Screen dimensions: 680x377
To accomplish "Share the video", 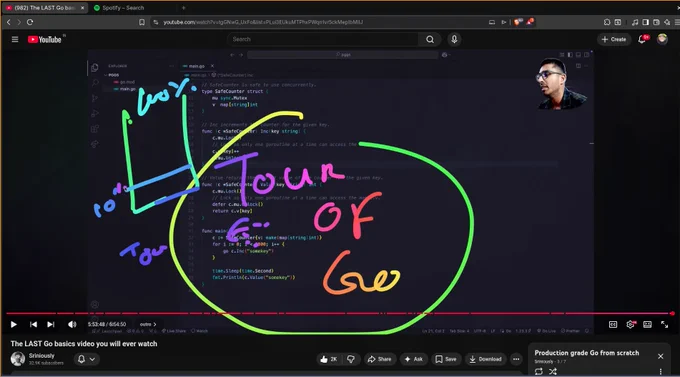I will click(x=379, y=359).
